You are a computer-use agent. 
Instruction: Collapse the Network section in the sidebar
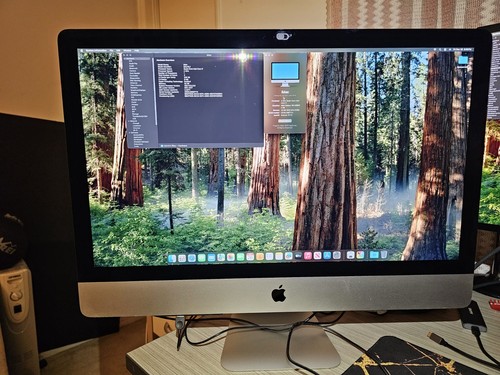[x=129, y=121]
